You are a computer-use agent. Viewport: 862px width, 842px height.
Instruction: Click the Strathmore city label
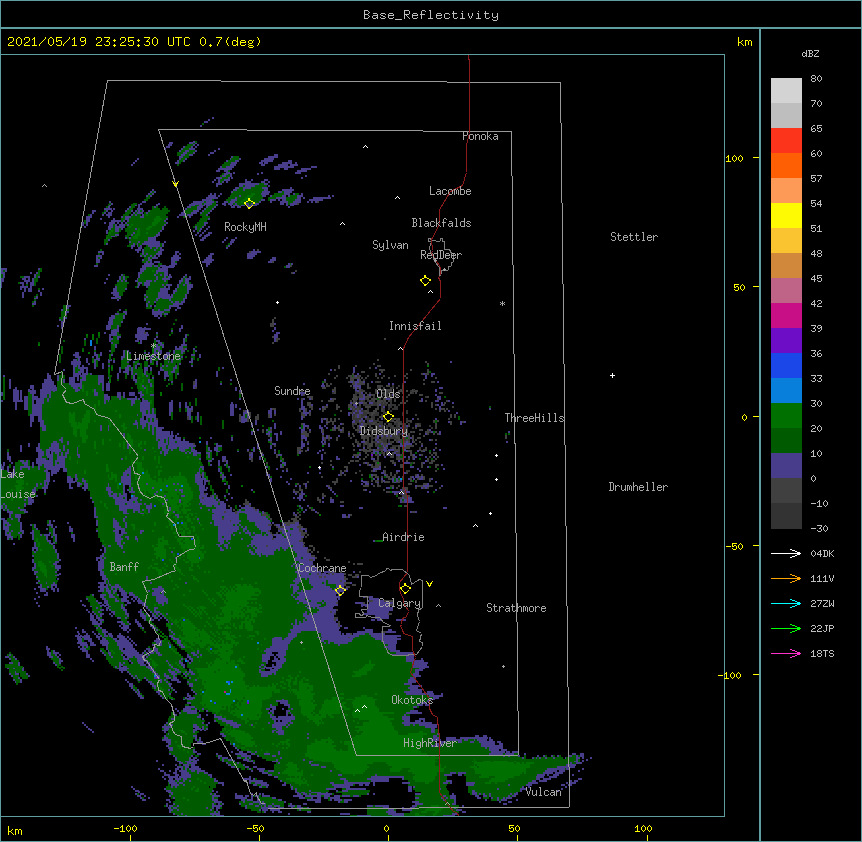tap(516, 608)
